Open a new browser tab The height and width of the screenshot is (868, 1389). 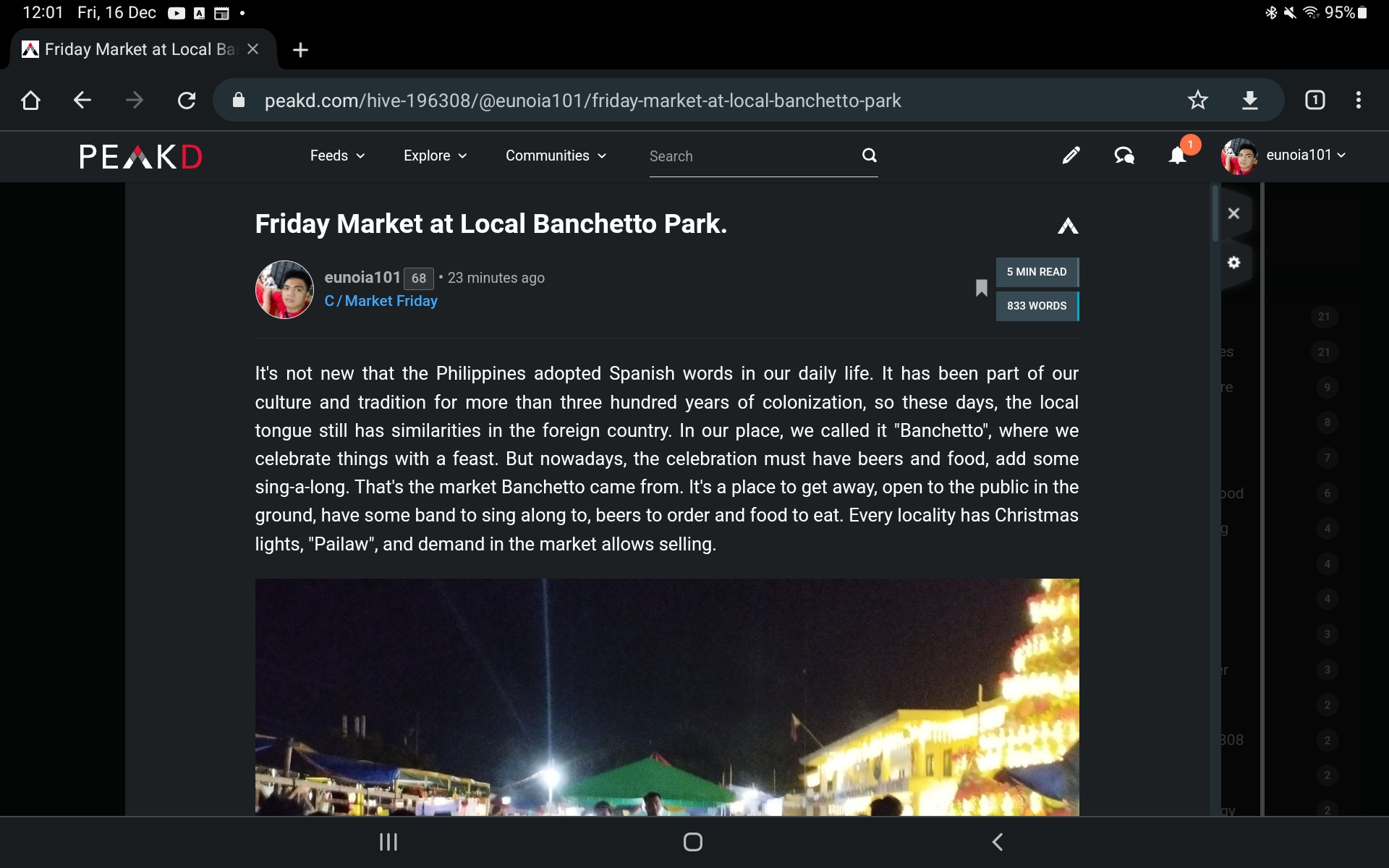[300, 50]
